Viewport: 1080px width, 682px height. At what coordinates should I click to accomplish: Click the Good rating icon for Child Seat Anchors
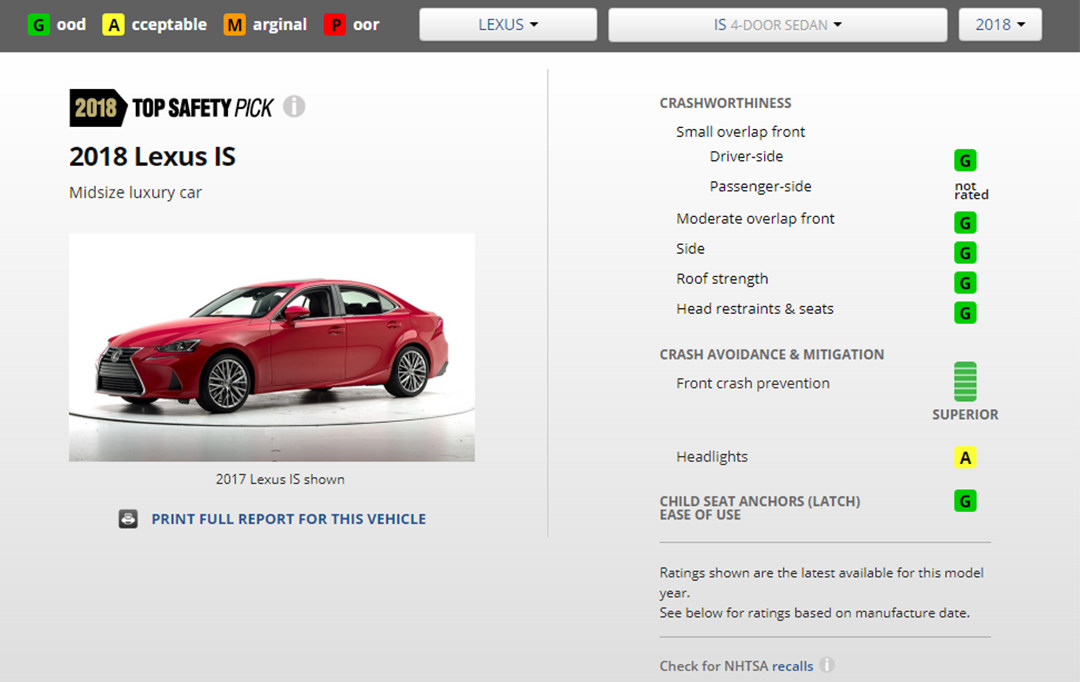click(x=965, y=500)
